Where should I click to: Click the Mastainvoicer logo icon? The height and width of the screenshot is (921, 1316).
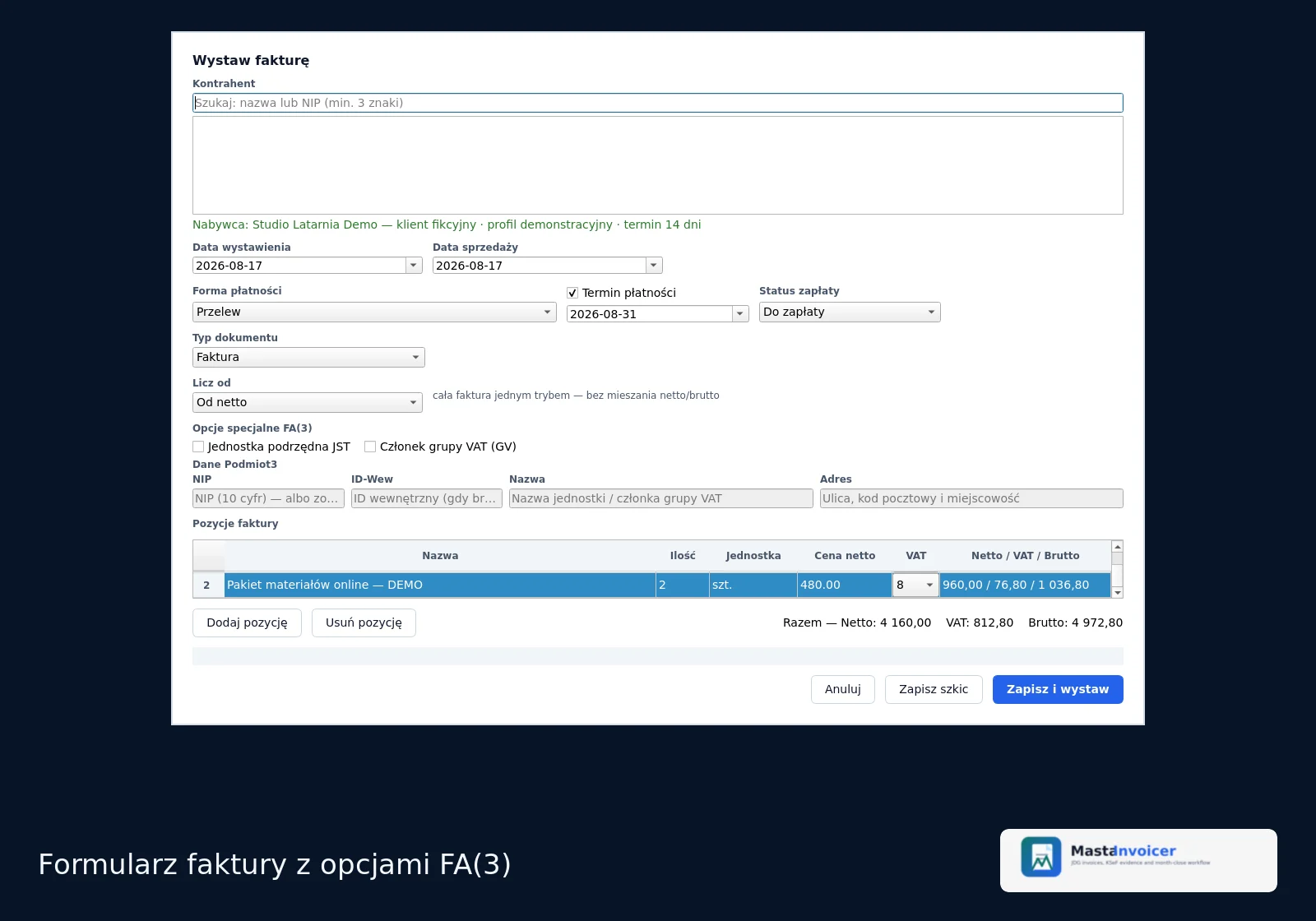1041,857
